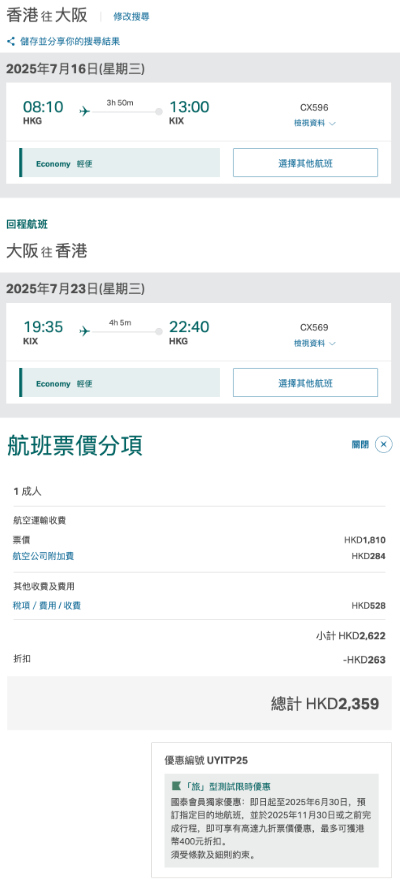Open the 修改搜尋 link

[x=131, y=17]
